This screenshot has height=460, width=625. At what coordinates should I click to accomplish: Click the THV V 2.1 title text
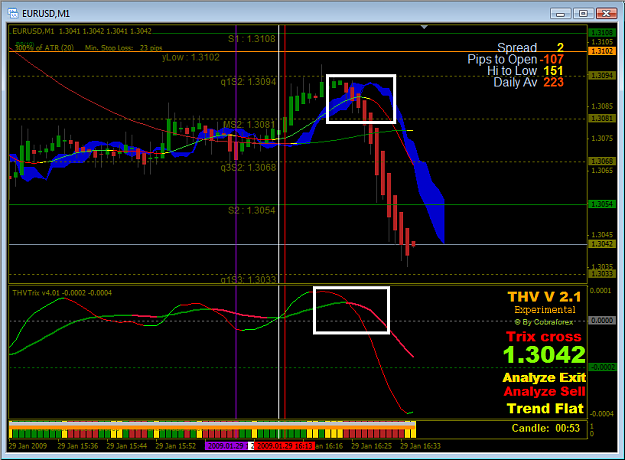(x=544, y=297)
